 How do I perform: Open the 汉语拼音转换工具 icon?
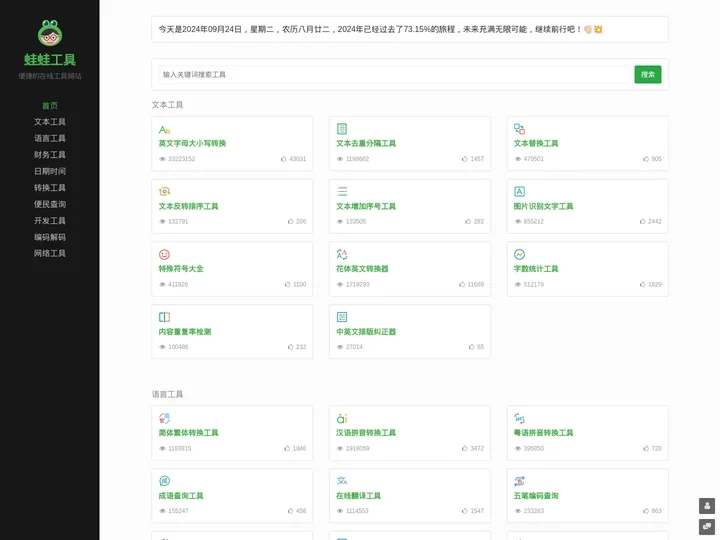[342, 418]
